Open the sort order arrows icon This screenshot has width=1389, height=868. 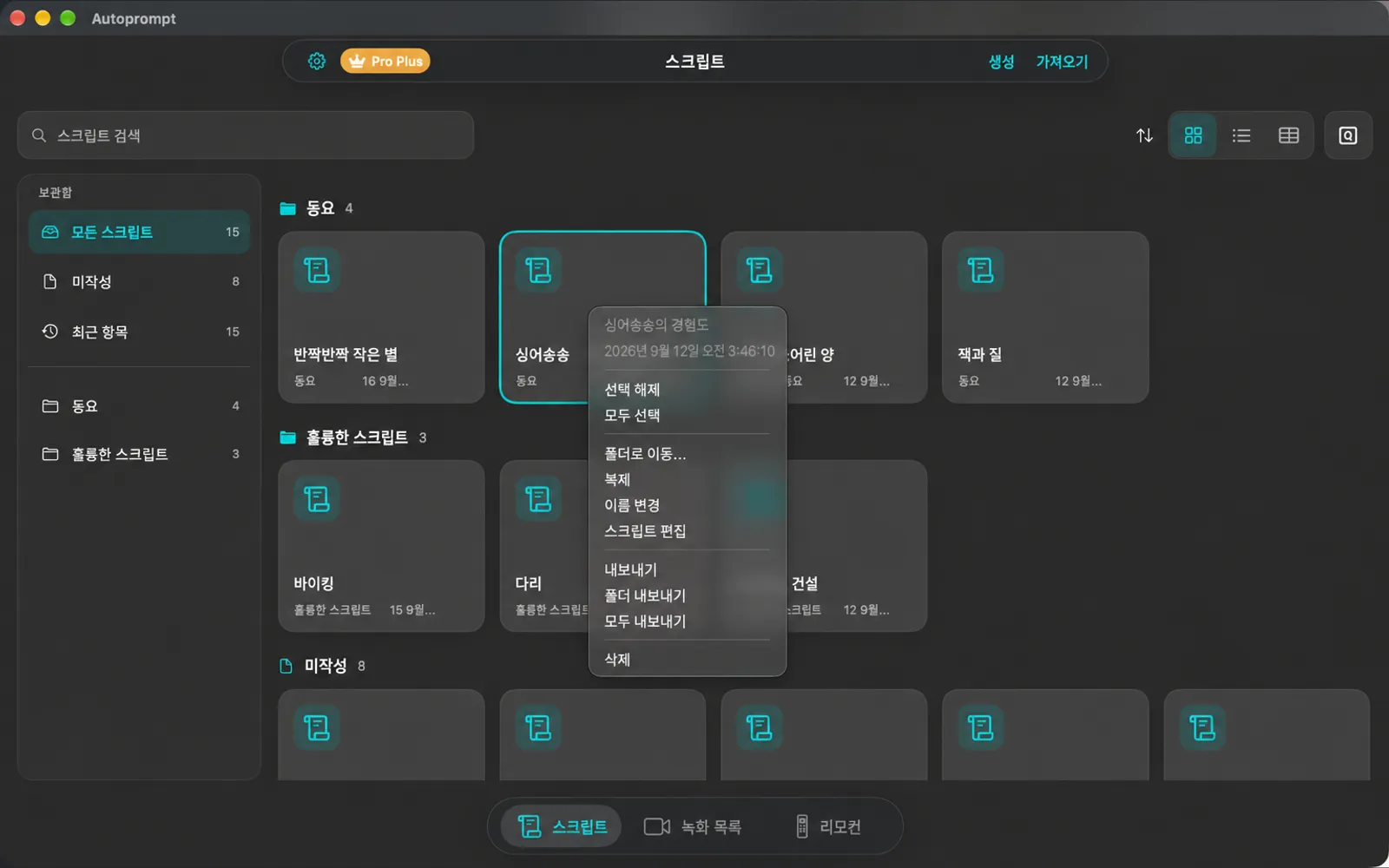coord(1145,135)
